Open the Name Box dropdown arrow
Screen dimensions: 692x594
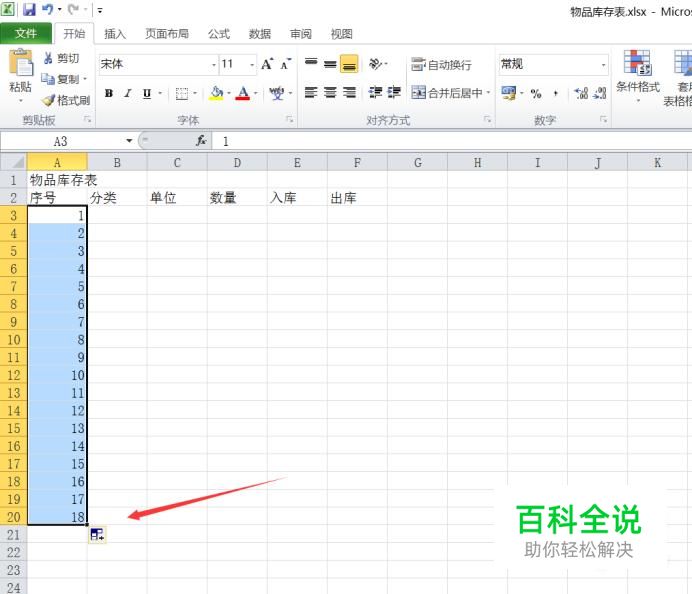129,141
